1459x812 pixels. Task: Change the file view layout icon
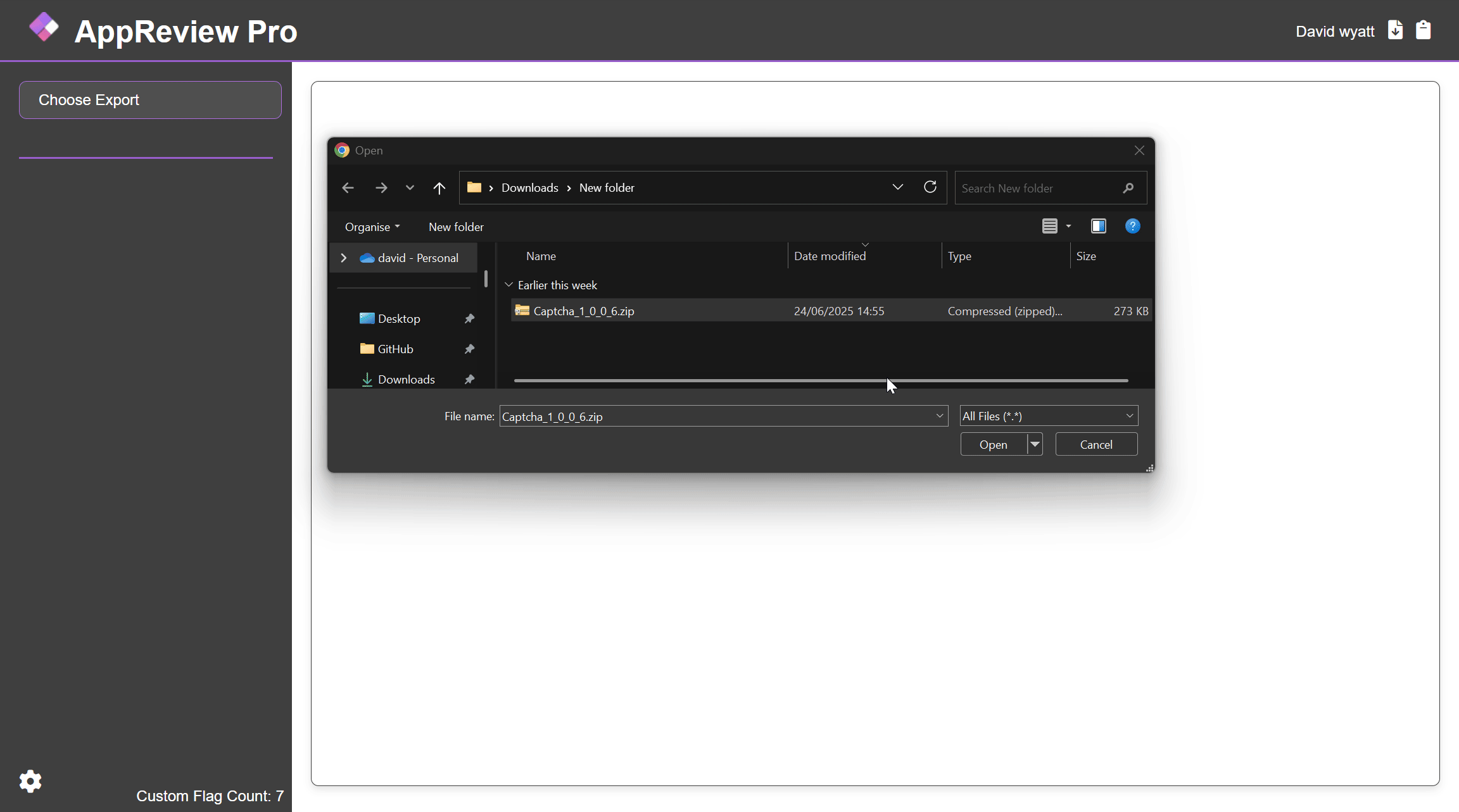click(1049, 226)
